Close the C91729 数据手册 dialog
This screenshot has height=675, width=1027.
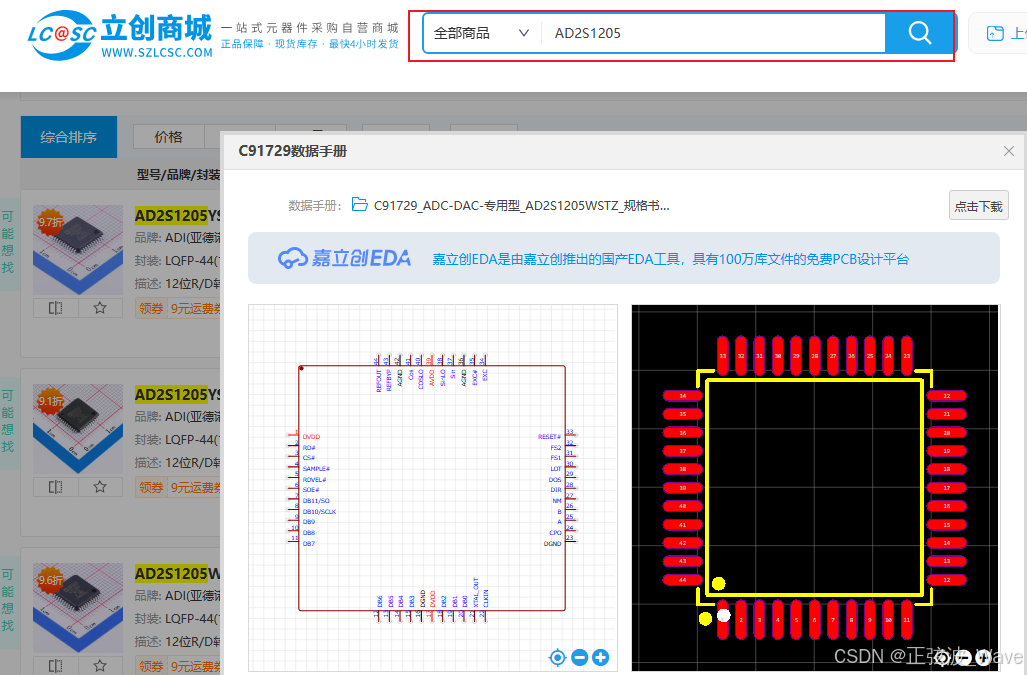pos(1009,151)
